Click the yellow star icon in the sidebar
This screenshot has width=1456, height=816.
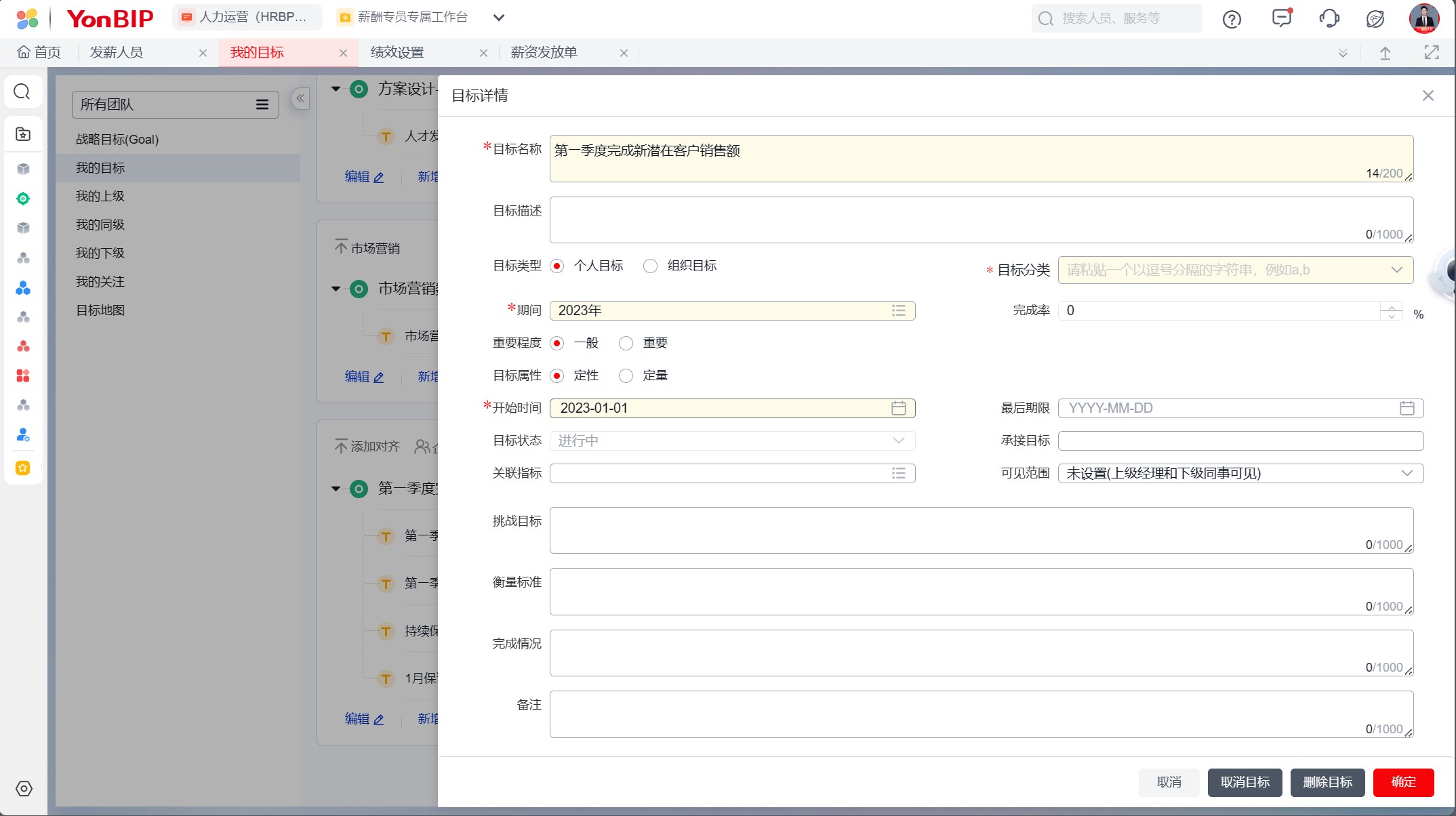click(x=23, y=468)
